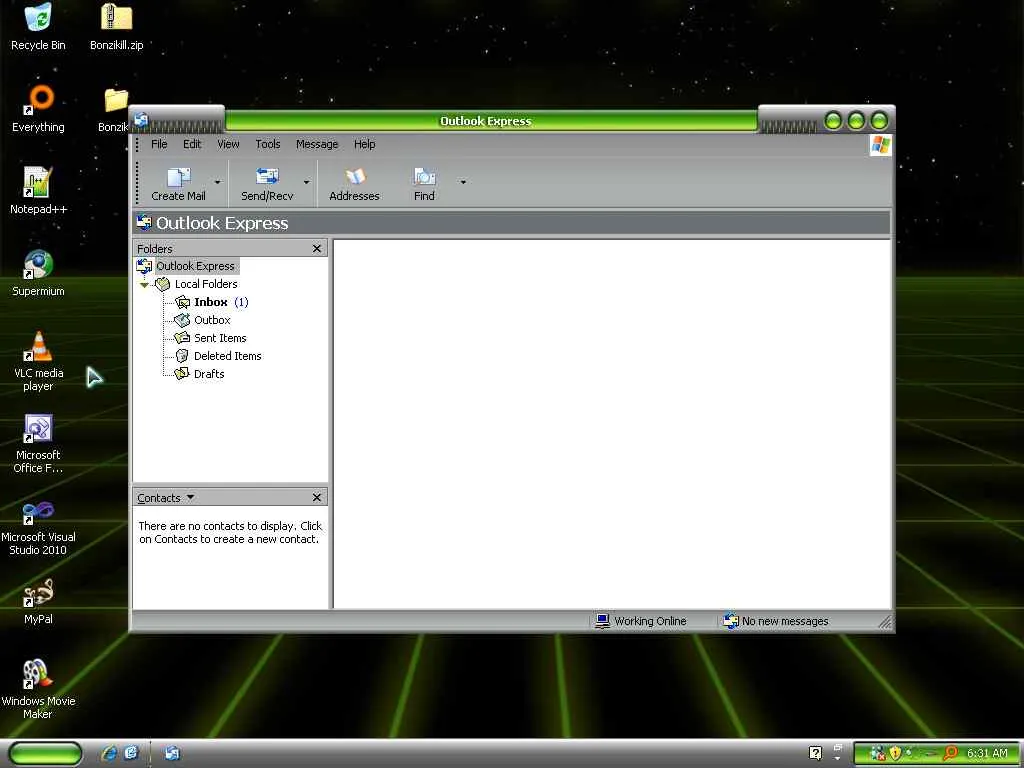Open the File menu

coord(159,144)
